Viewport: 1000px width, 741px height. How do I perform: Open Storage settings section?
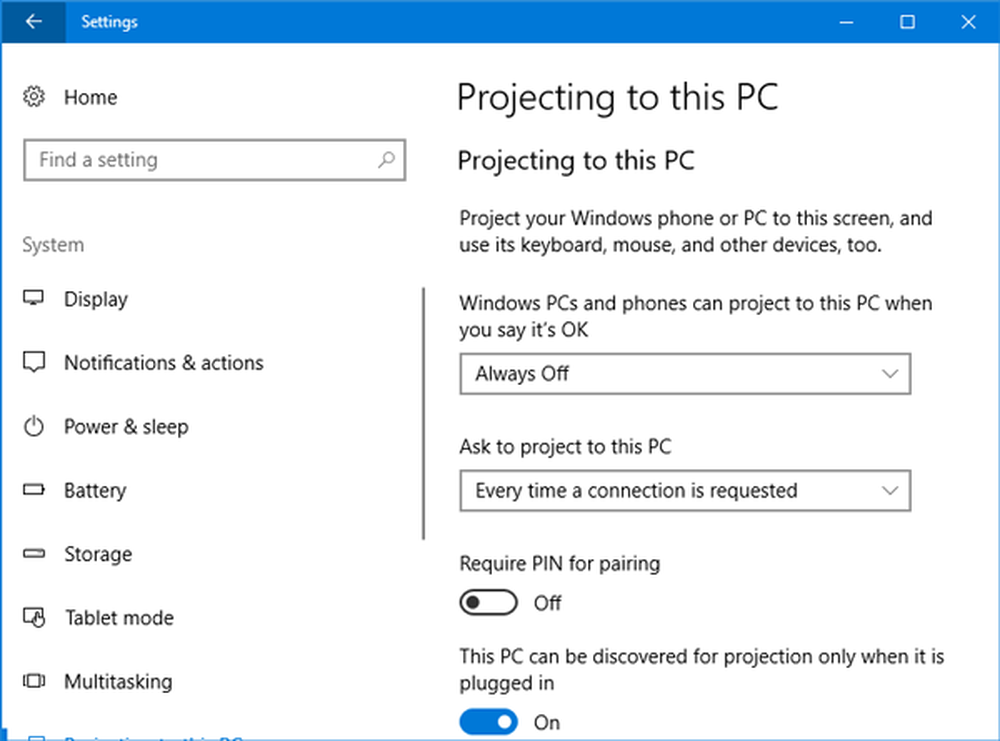[x=98, y=554]
